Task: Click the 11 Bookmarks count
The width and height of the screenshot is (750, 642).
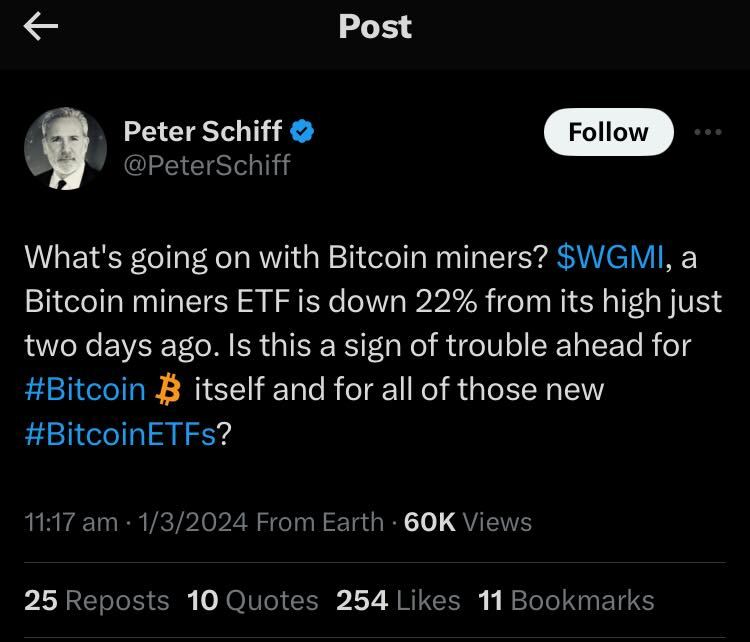Action: pos(566,600)
